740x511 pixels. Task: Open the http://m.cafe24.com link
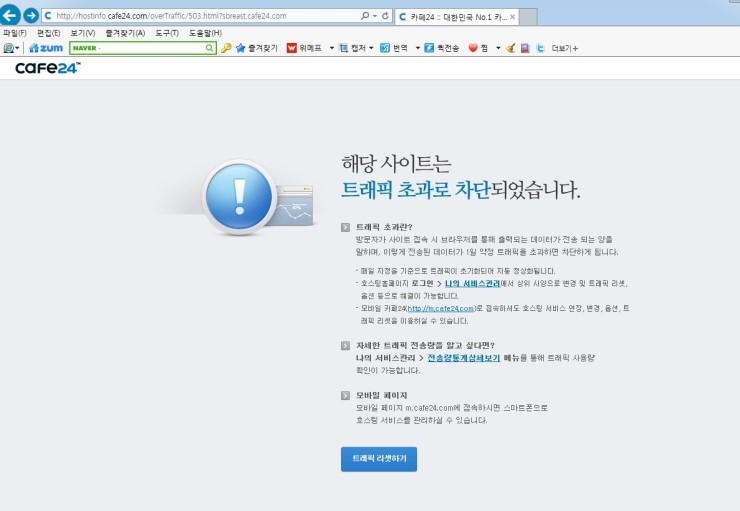[440, 309]
